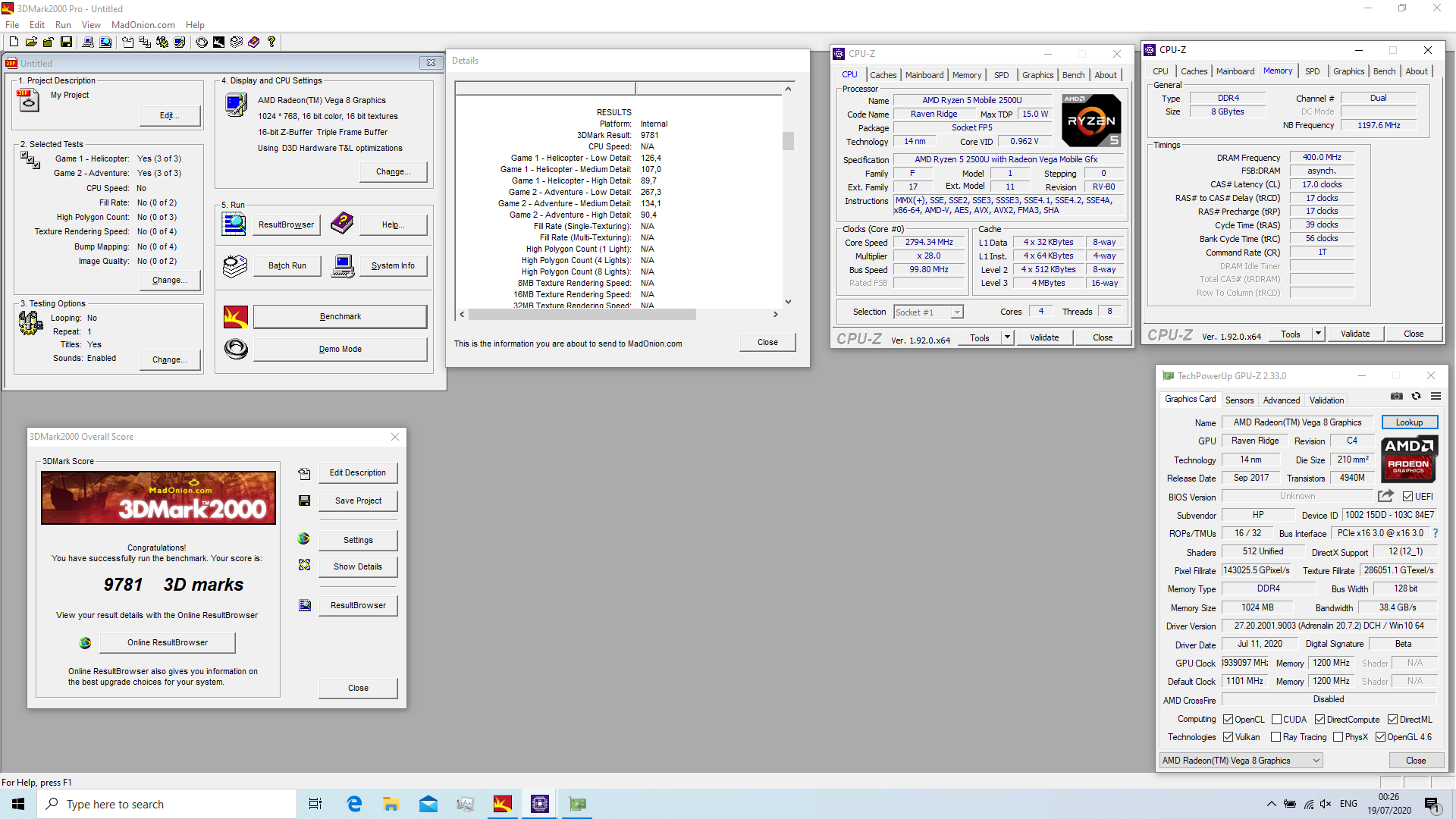Toggle the OpenGL 4.6 checkbox
This screenshot has width=1456, height=819.
click(1380, 737)
